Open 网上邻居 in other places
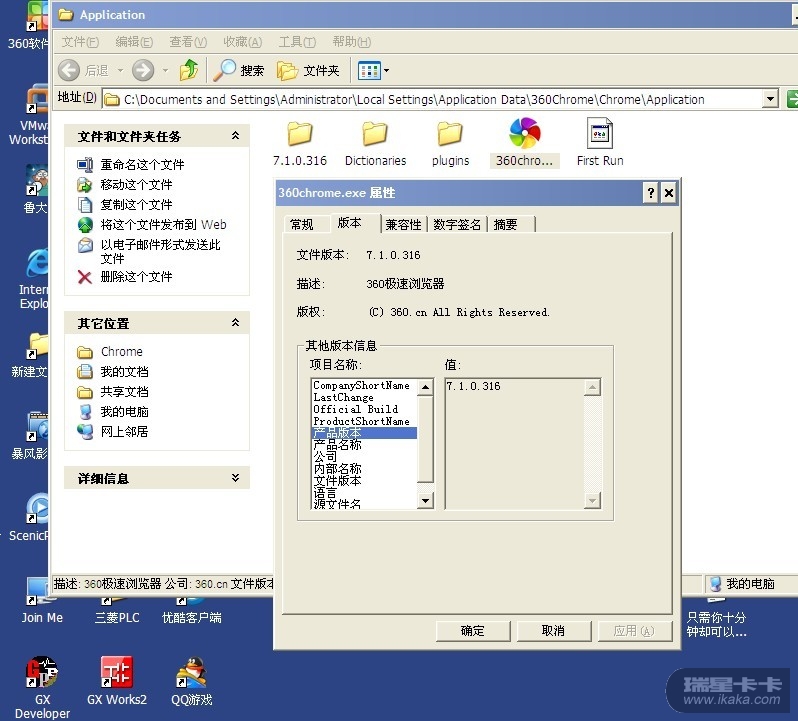Image resolution: width=798 pixels, height=721 pixels. pos(124,431)
